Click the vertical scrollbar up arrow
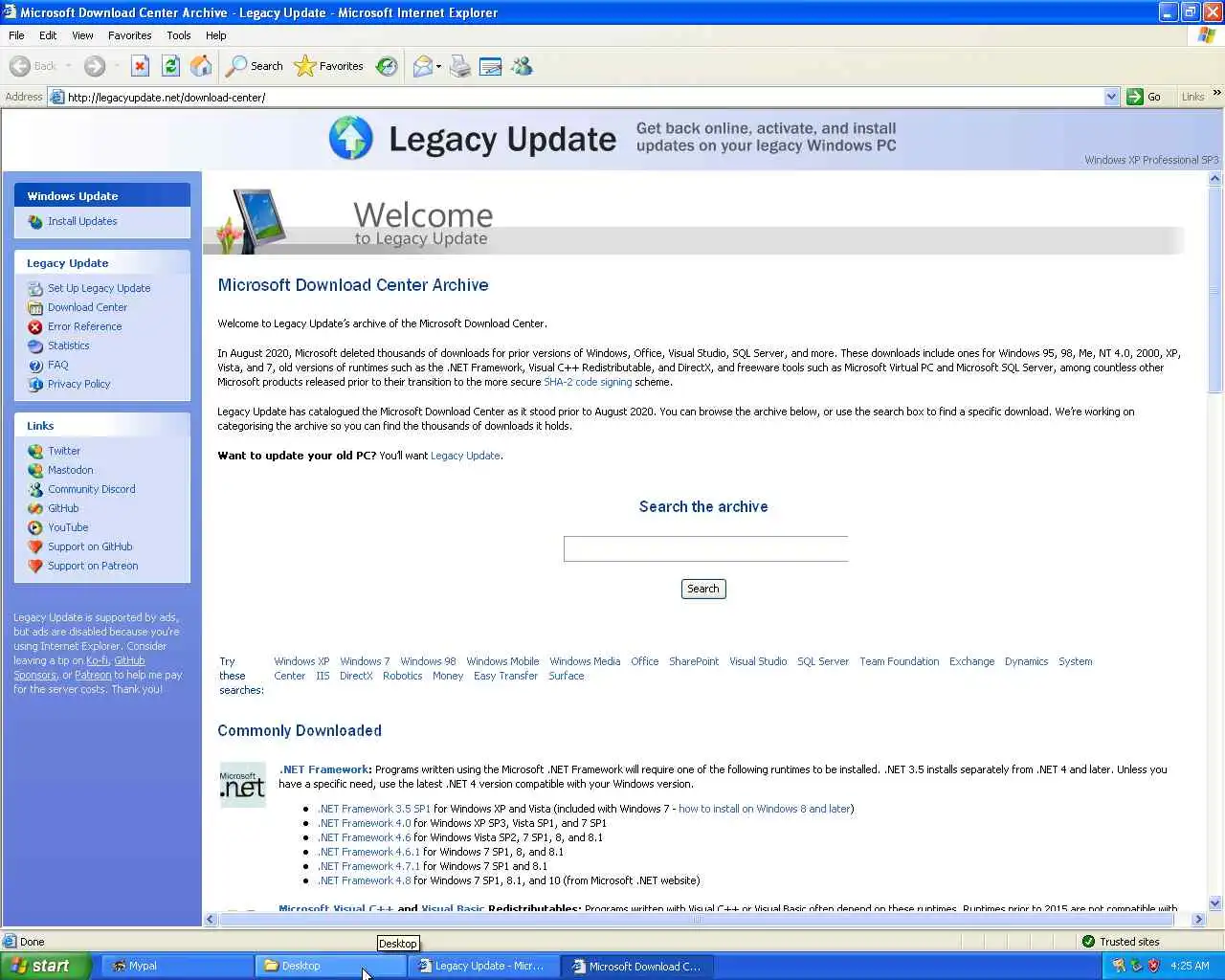 pos(1215,179)
